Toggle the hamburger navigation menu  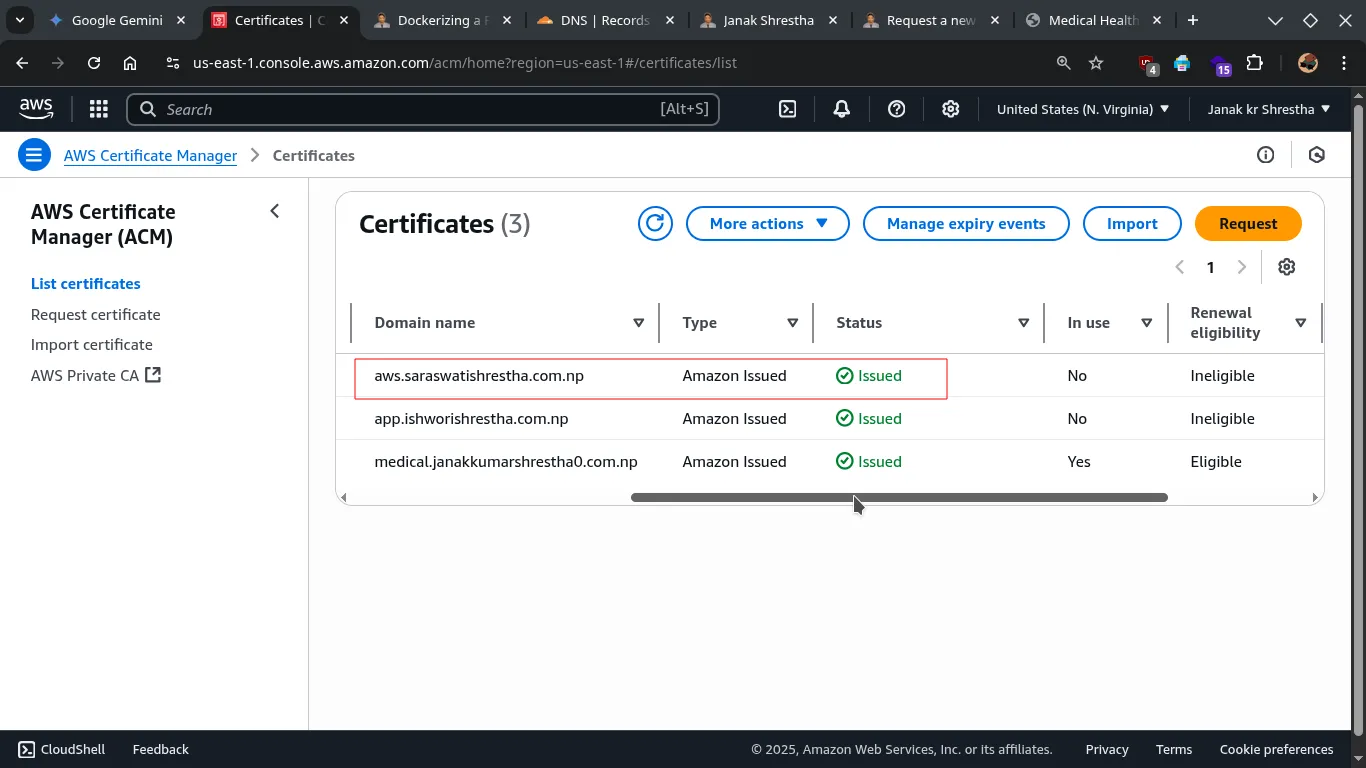34,155
